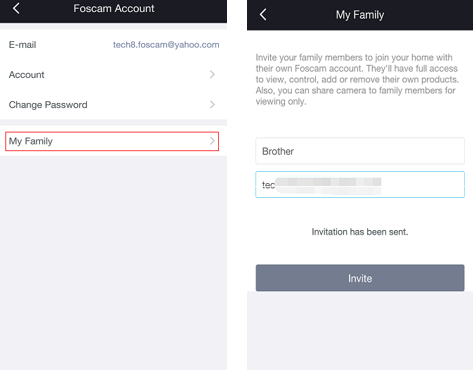Open the My Family menu row
Screen dimensions: 473x370
click(x=112, y=141)
